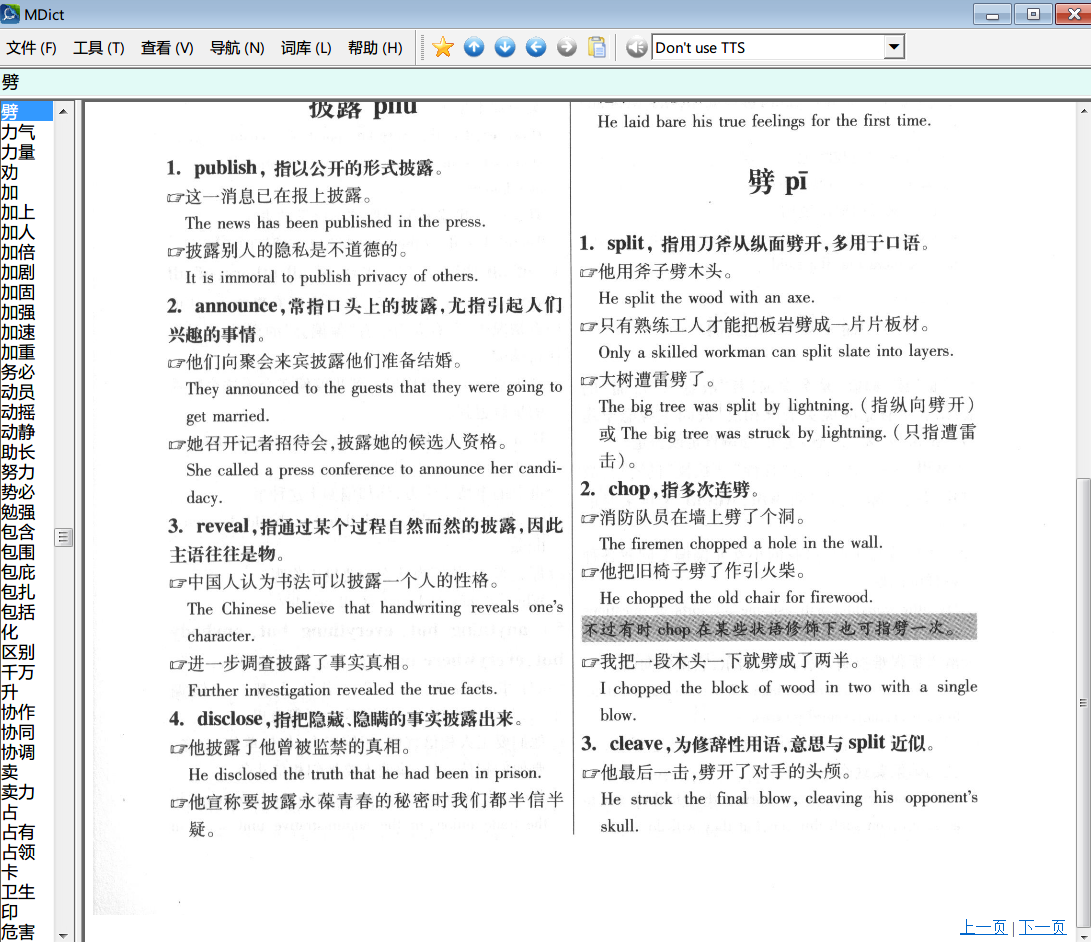
Task: Open the TTS selection dropdown arrow
Action: coord(894,47)
